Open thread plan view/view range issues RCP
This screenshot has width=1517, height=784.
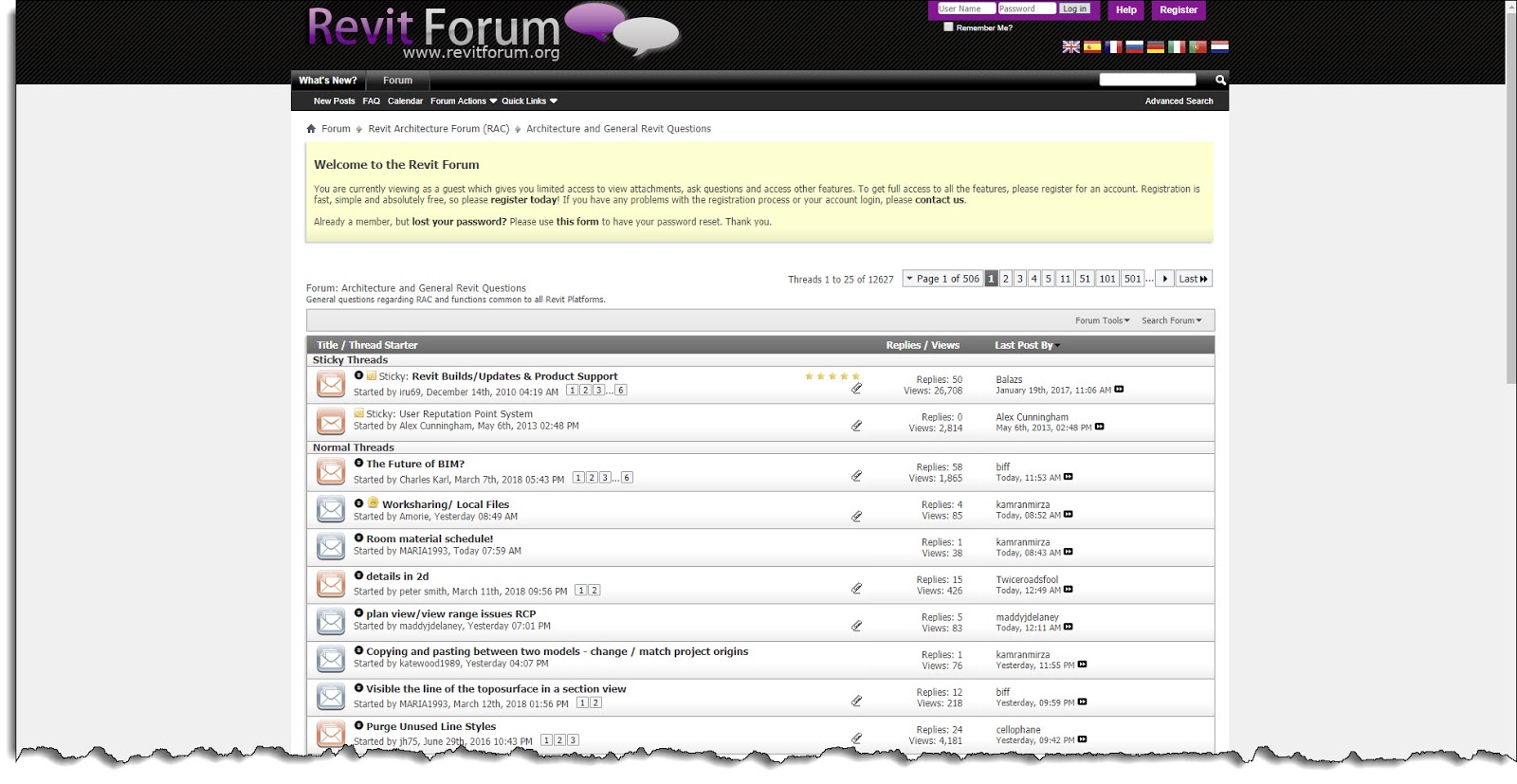451,614
